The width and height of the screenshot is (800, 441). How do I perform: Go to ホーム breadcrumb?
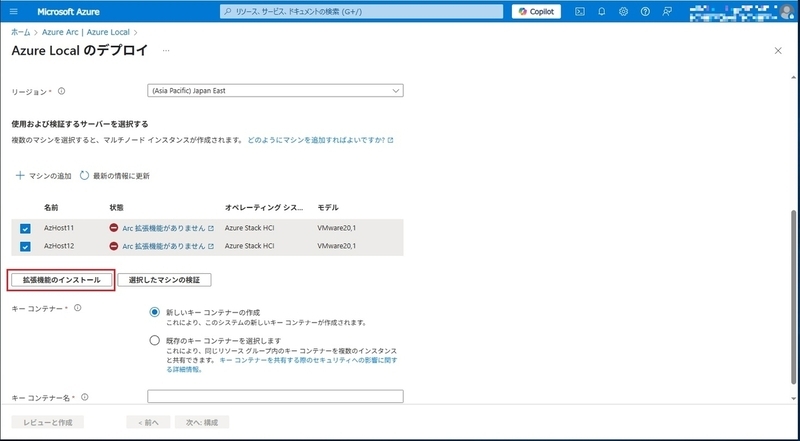(20, 32)
